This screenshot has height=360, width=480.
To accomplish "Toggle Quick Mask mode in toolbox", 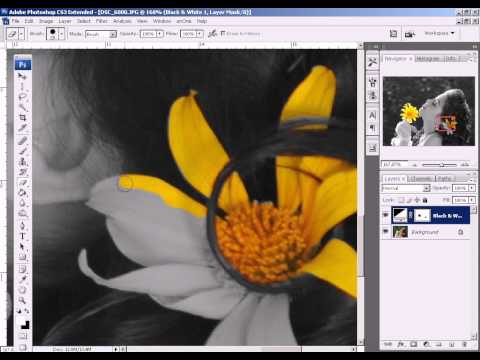I will pyautogui.click(x=22, y=336).
